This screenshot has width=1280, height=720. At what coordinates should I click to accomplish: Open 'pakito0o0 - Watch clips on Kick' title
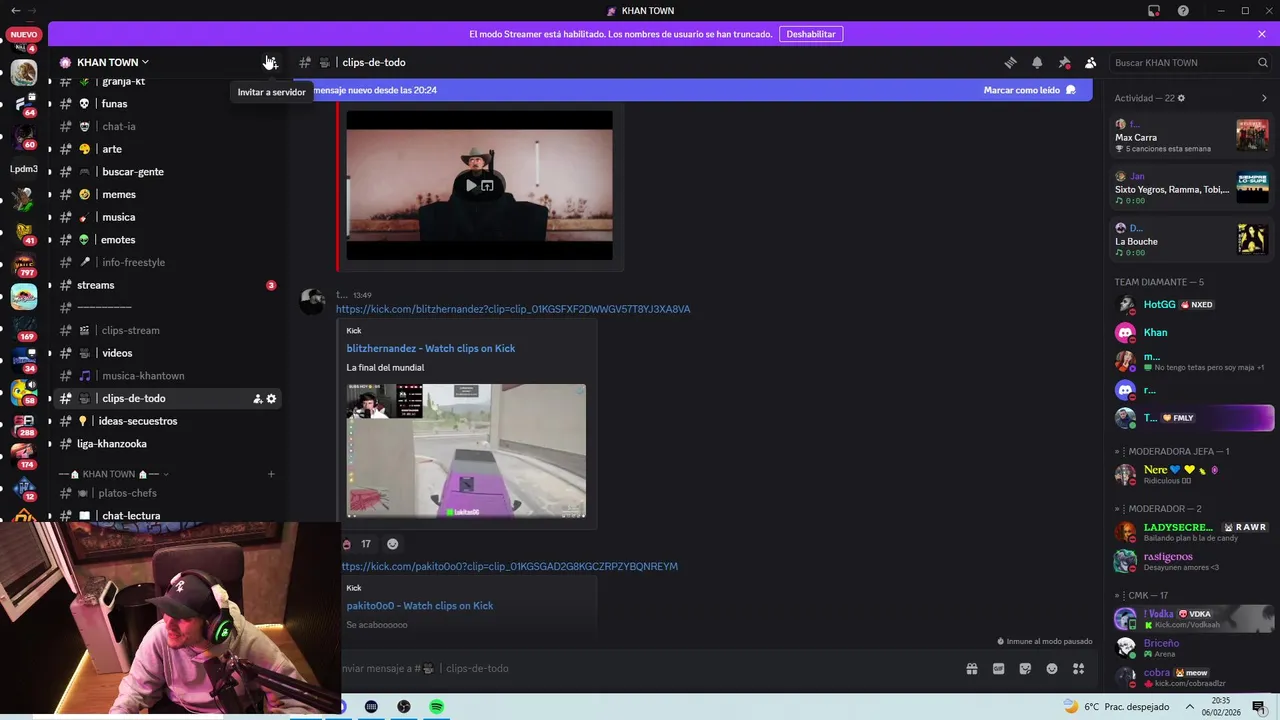[x=420, y=606]
